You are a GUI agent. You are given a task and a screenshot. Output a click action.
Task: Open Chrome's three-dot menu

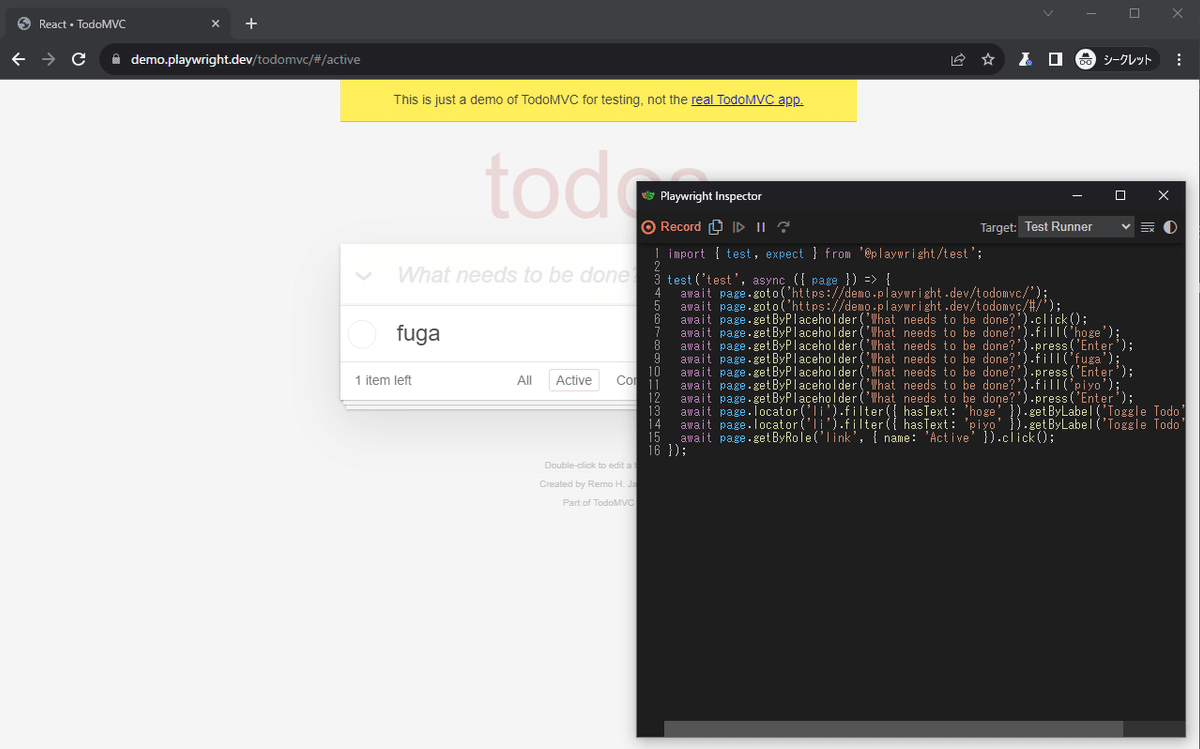pyautogui.click(x=1179, y=59)
